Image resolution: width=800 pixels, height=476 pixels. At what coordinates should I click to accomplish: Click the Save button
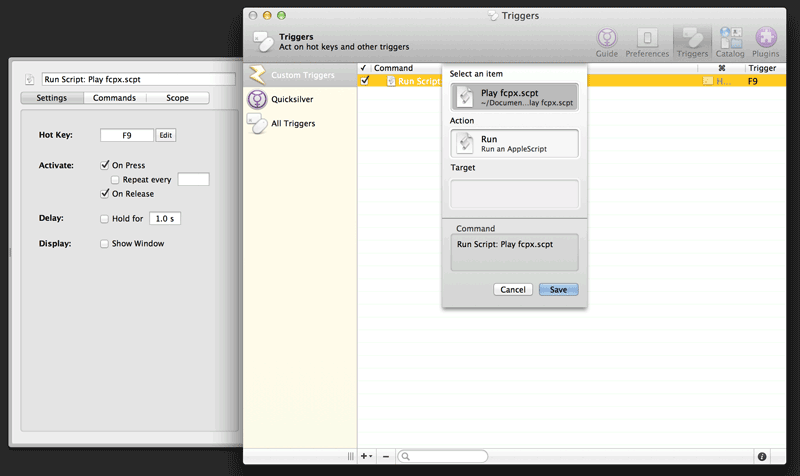click(558, 289)
